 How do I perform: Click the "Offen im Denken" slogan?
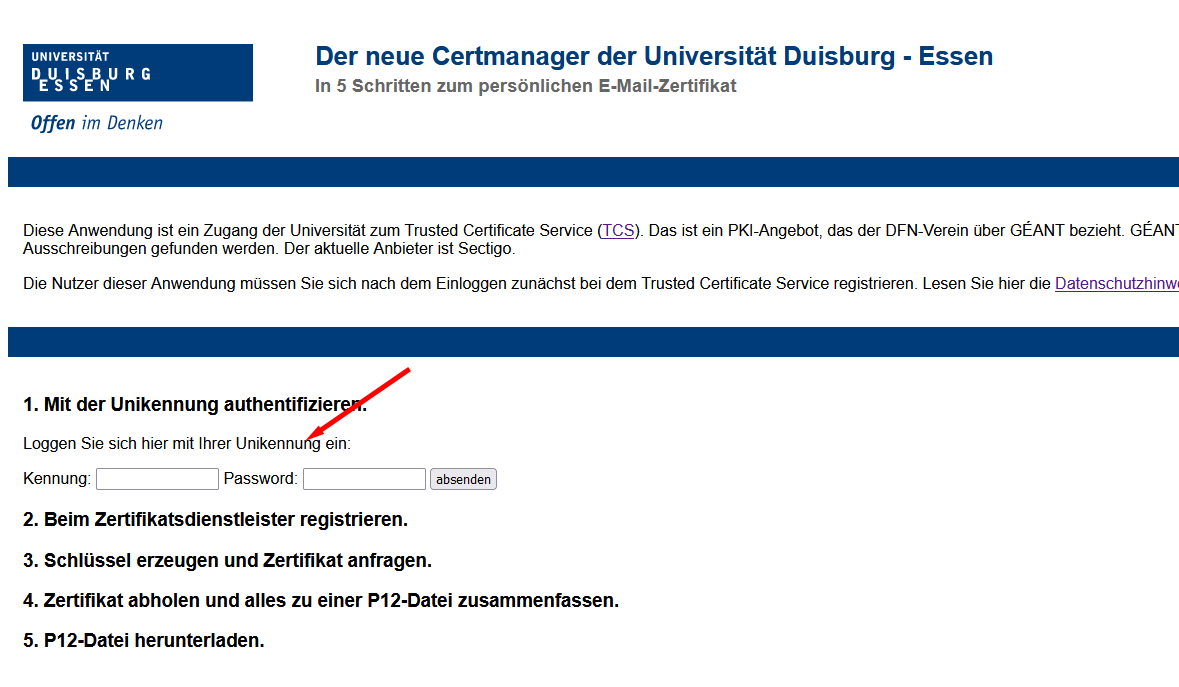click(x=96, y=123)
